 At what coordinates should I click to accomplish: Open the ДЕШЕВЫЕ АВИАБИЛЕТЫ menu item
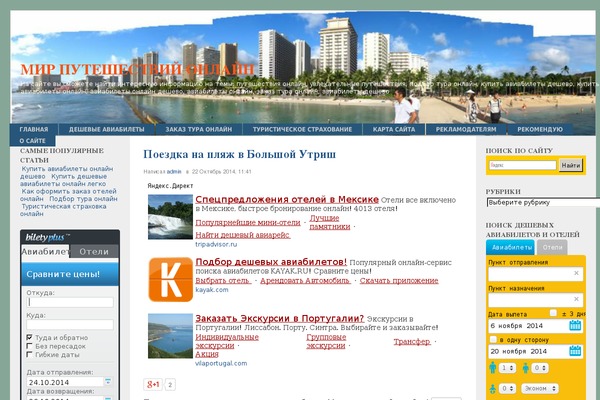[x=106, y=129]
